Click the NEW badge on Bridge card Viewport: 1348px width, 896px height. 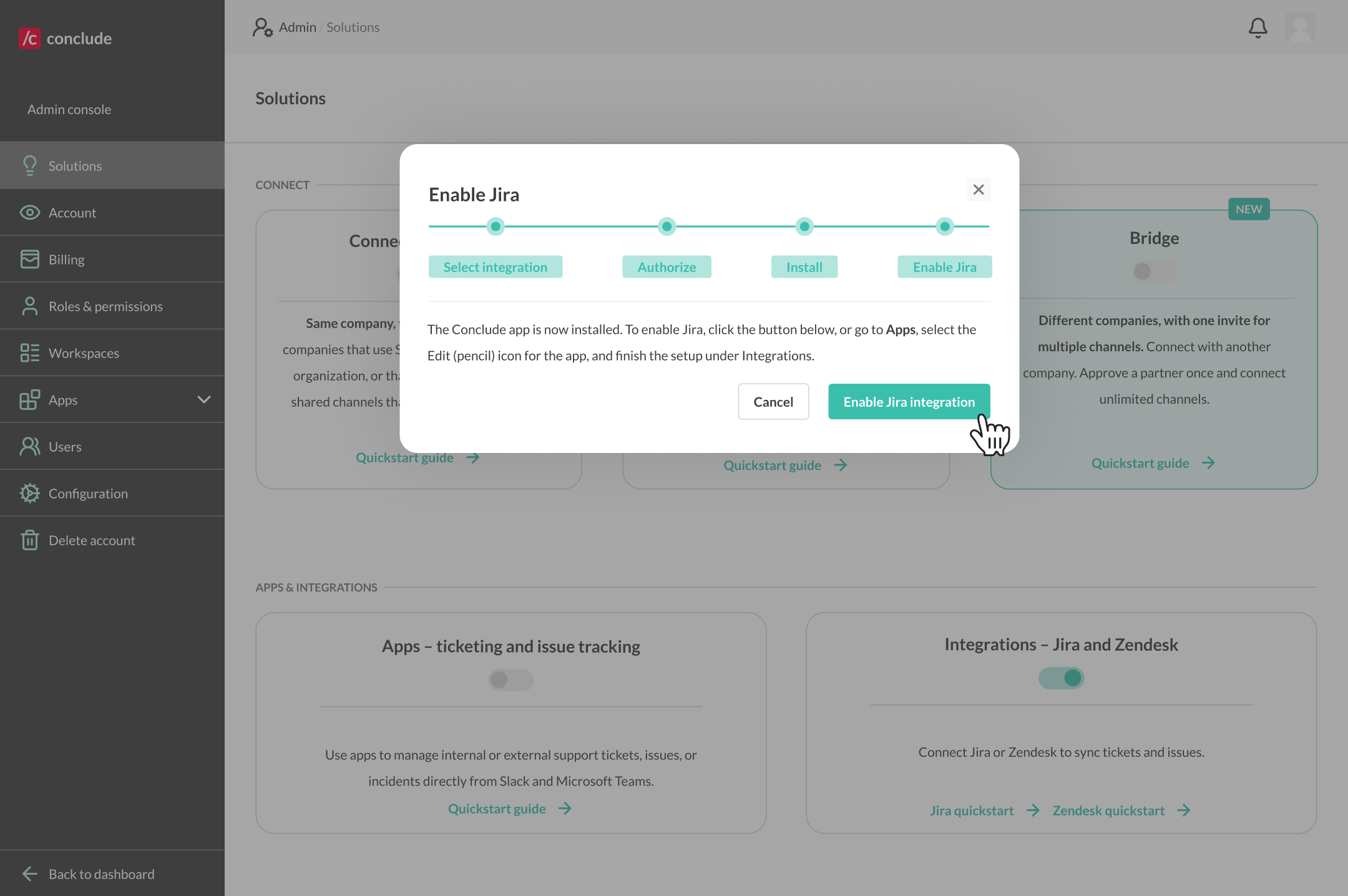(x=1249, y=209)
